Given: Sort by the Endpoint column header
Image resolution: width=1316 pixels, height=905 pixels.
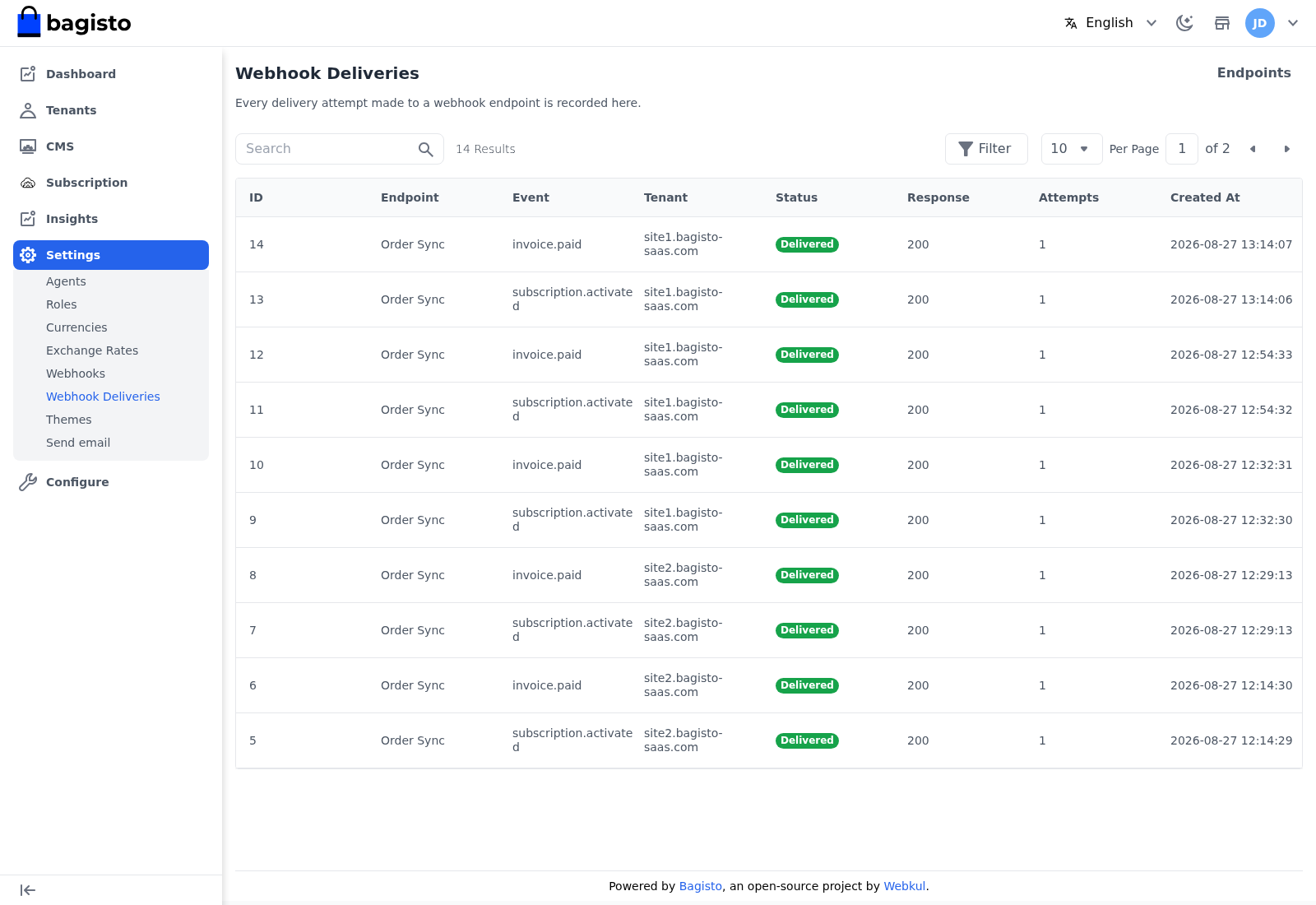Looking at the screenshot, I should 410,197.
